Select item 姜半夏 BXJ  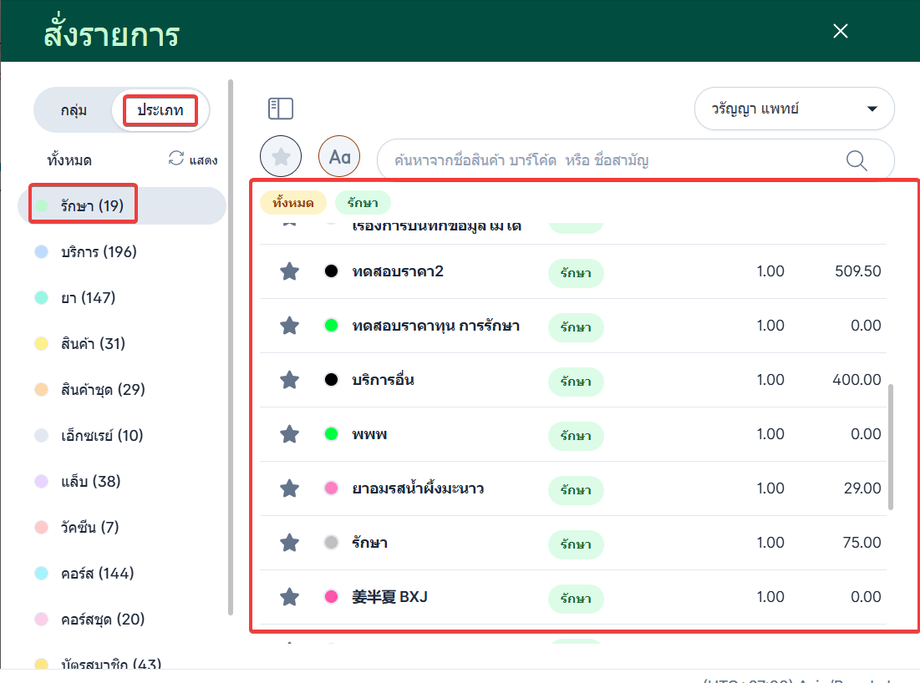tap(389, 597)
